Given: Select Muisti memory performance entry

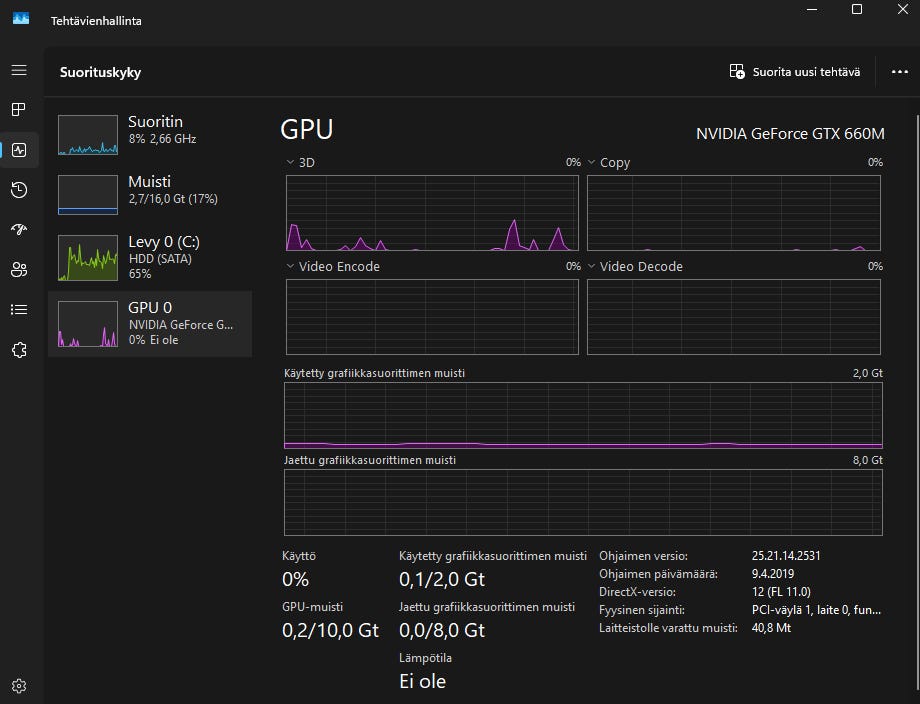Looking at the screenshot, I should pyautogui.click(x=150, y=195).
